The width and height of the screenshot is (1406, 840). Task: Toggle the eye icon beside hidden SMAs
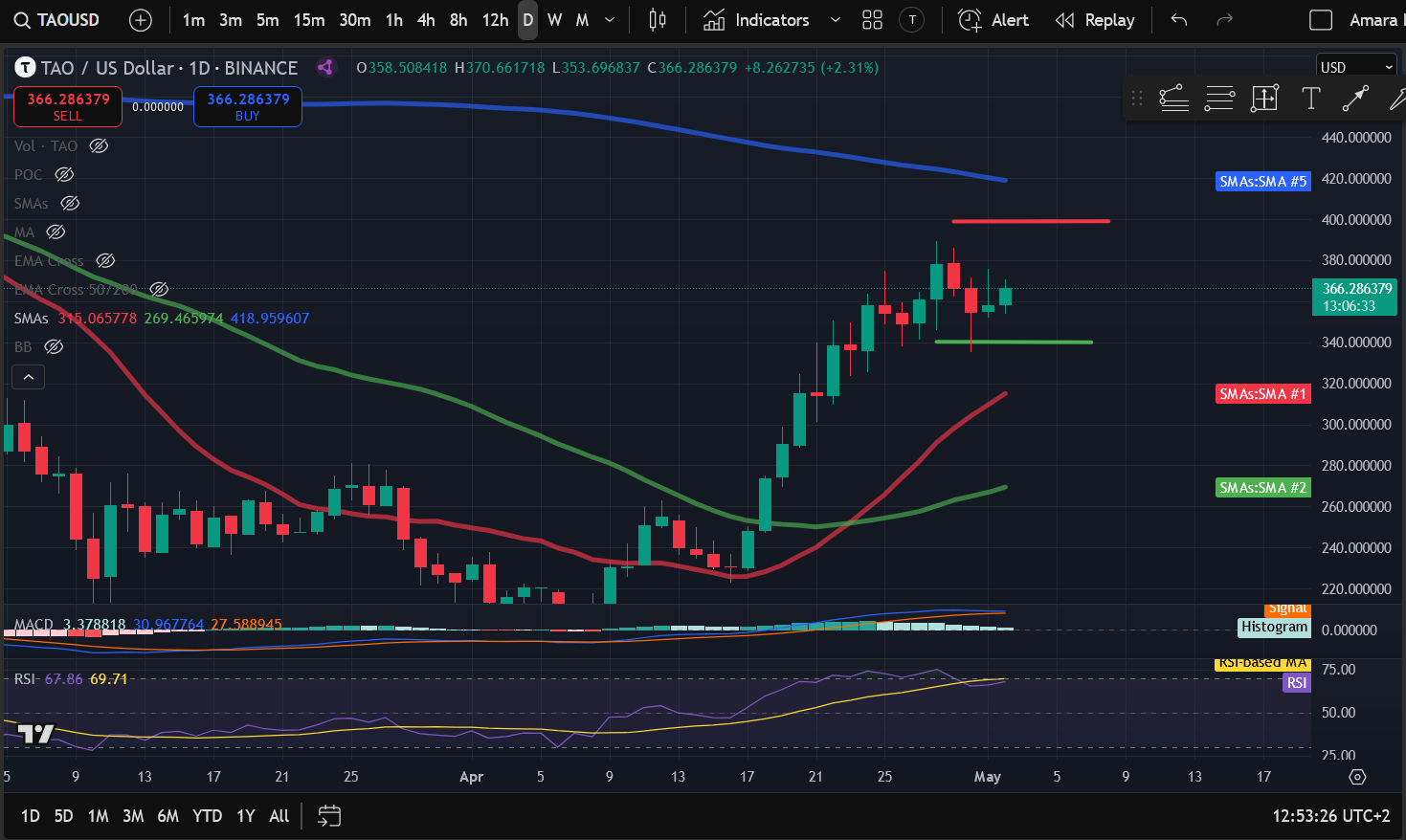click(70, 203)
